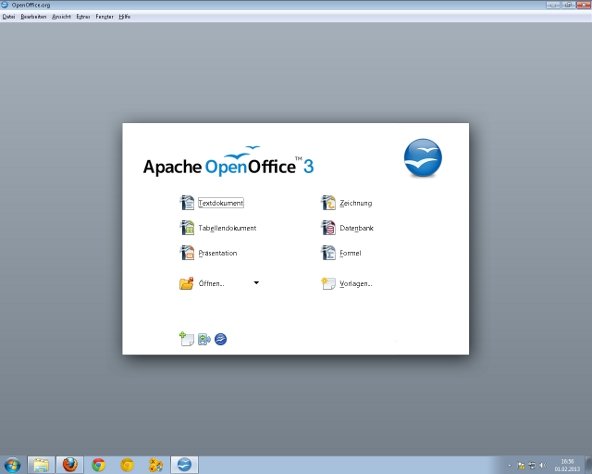Image resolution: width=592 pixels, height=474 pixels.
Task: Click the add new features icon
Action: pyautogui.click(x=186, y=339)
